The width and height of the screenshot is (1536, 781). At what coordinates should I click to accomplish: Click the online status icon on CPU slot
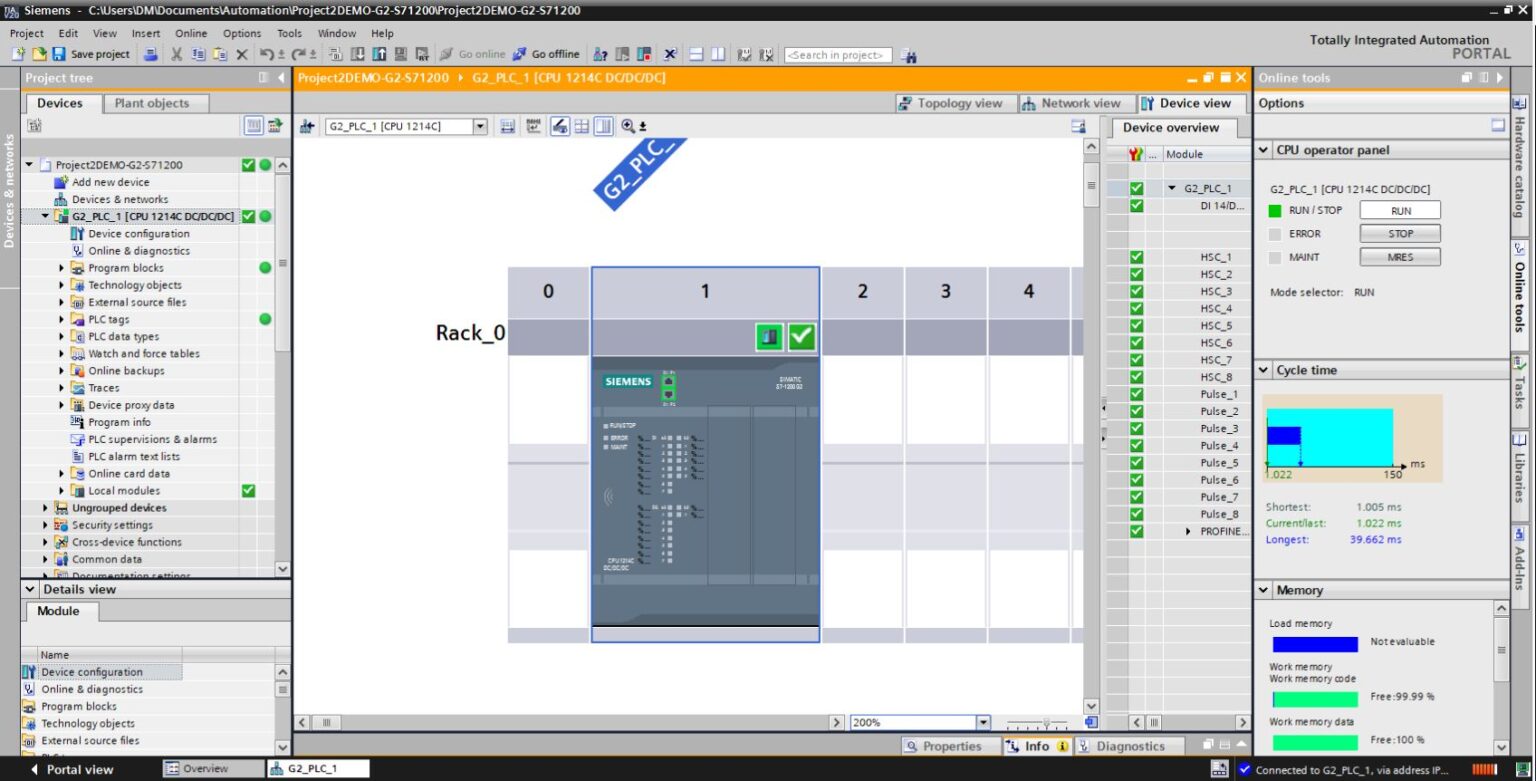coord(769,338)
